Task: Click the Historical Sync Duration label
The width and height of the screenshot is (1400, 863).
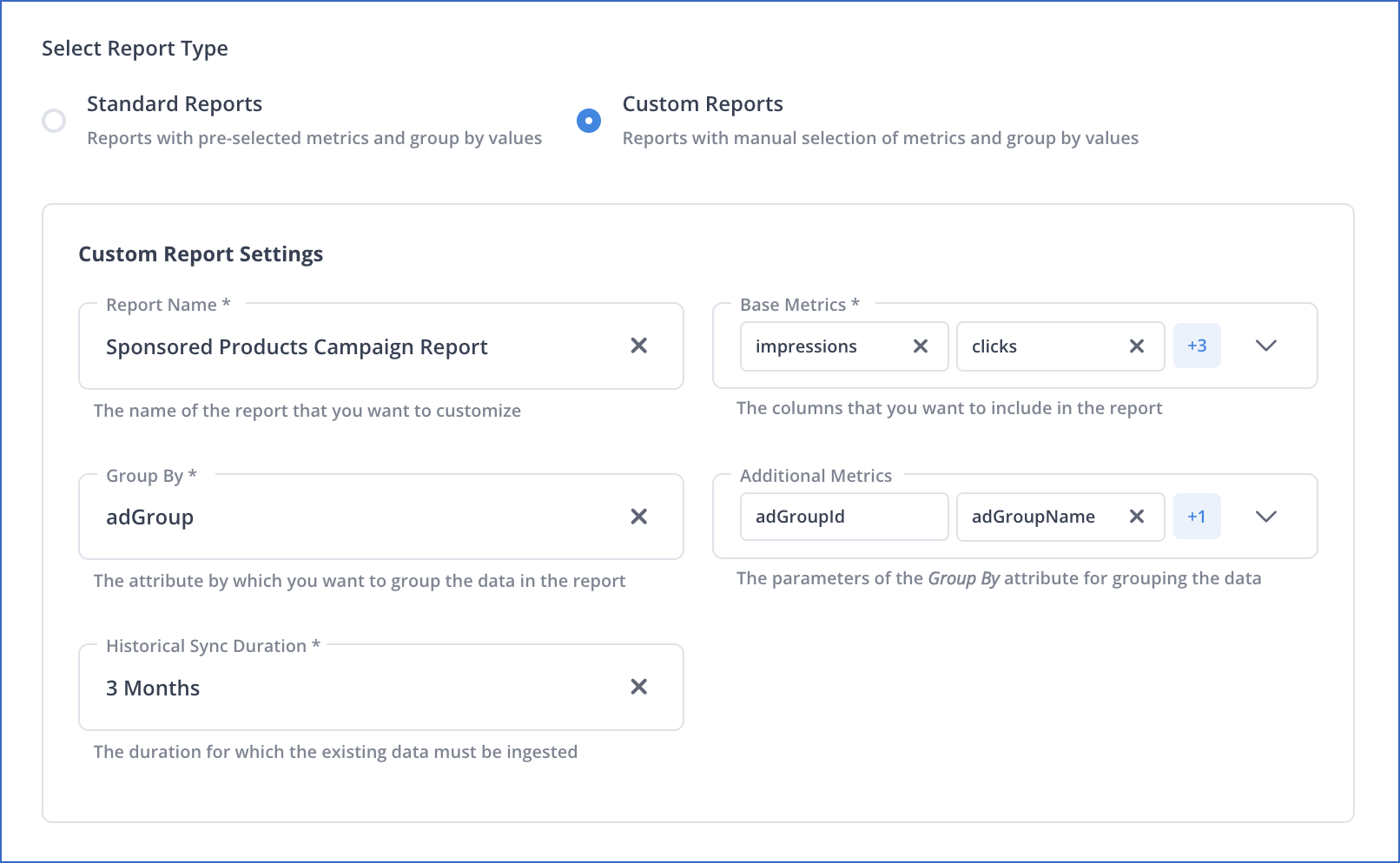Action: coord(213,646)
